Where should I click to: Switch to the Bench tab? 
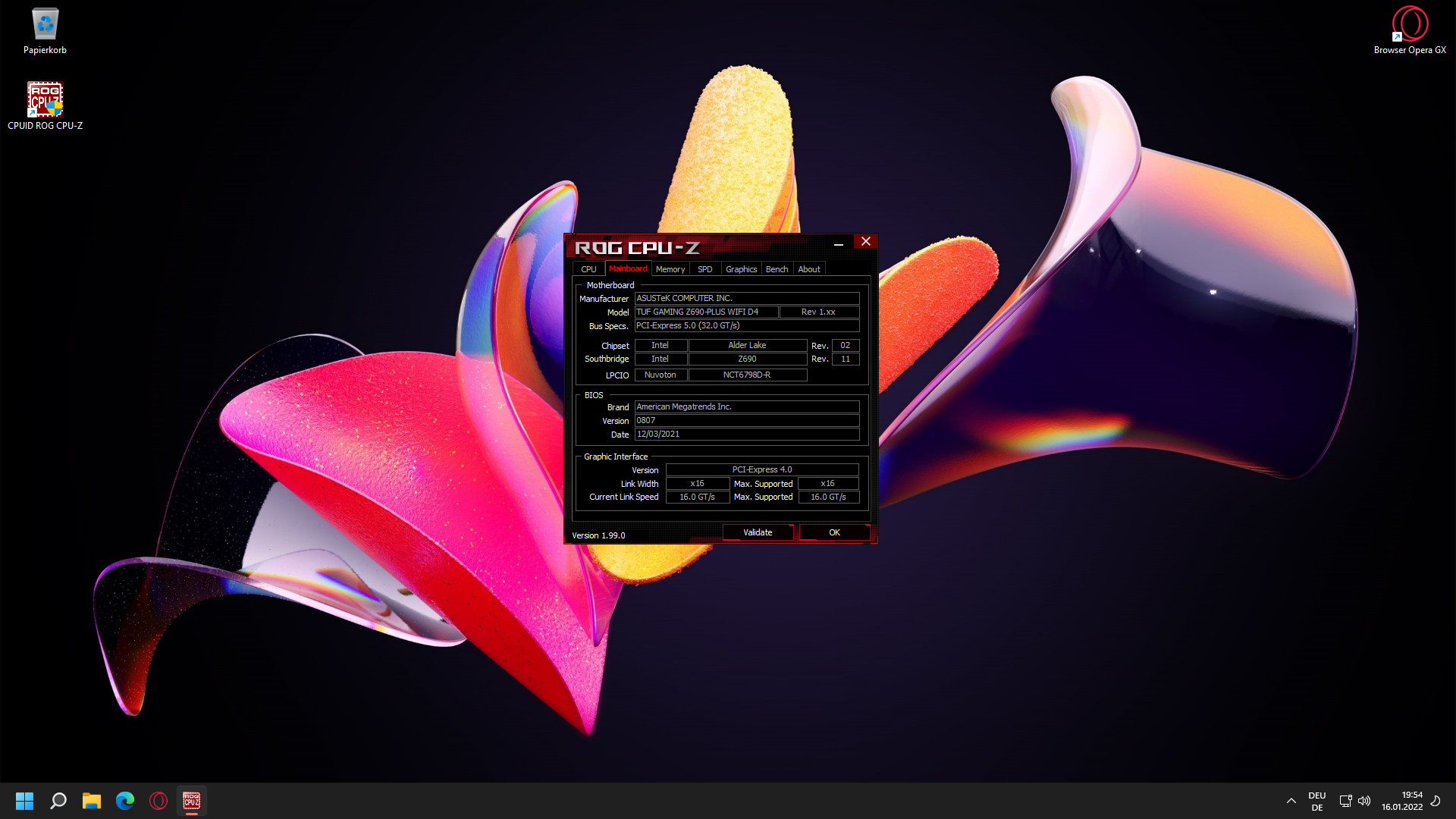pyautogui.click(x=777, y=269)
